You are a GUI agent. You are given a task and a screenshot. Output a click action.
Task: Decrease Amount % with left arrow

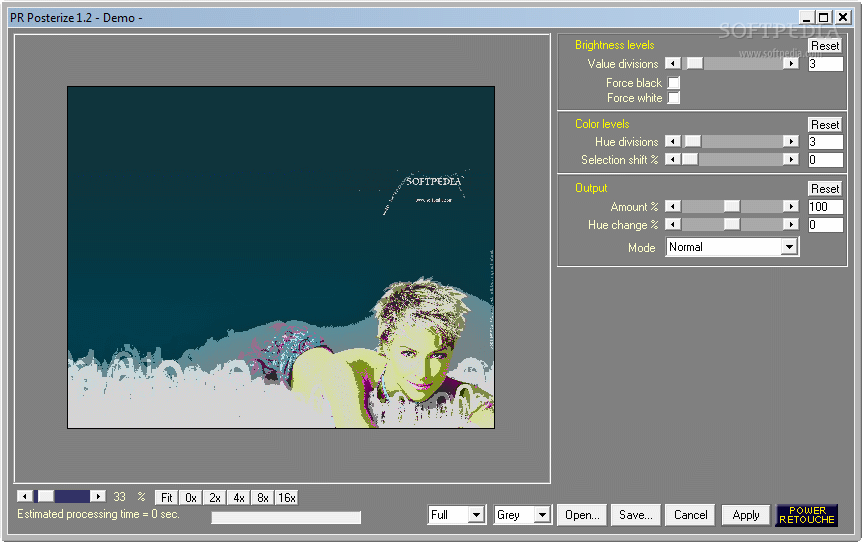673,207
